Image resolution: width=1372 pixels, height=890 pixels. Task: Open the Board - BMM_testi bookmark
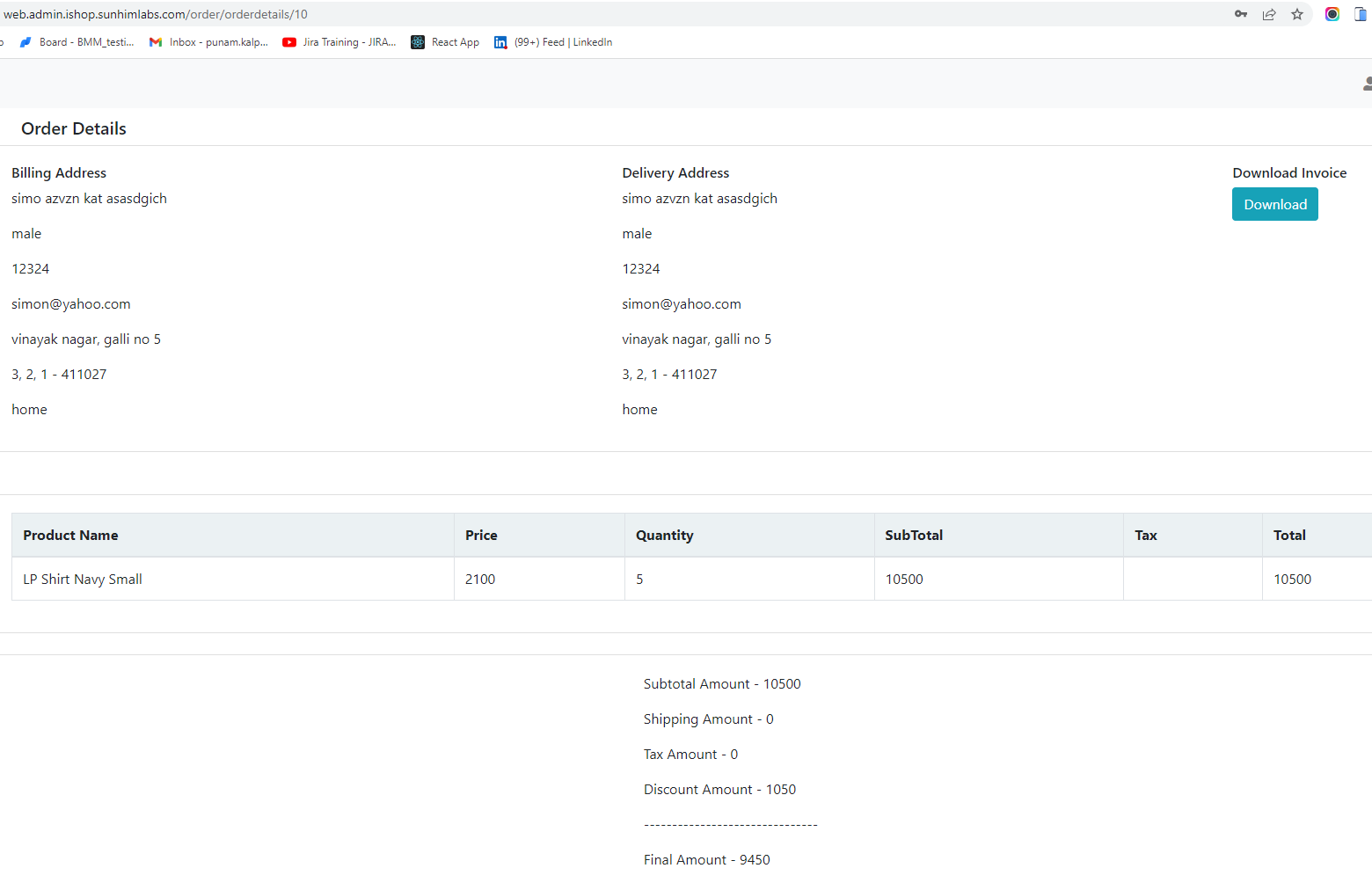point(77,42)
